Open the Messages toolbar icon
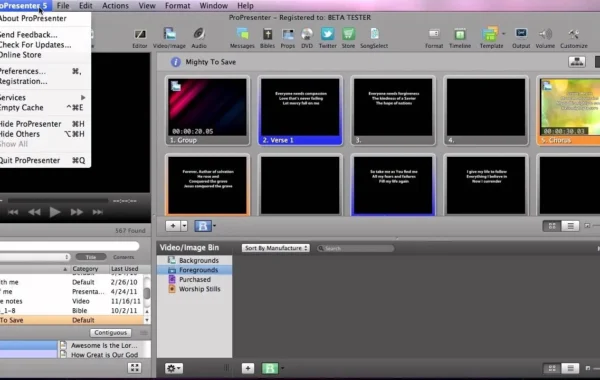 click(x=242, y=38)
